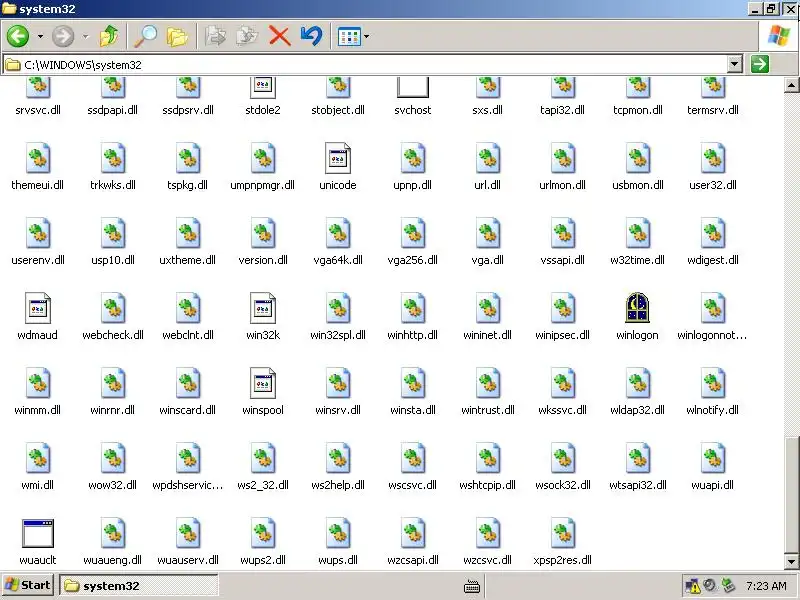800x600 pixels.
Task: Select the wintrust.dll file icon
Action: tap(488, 383)
